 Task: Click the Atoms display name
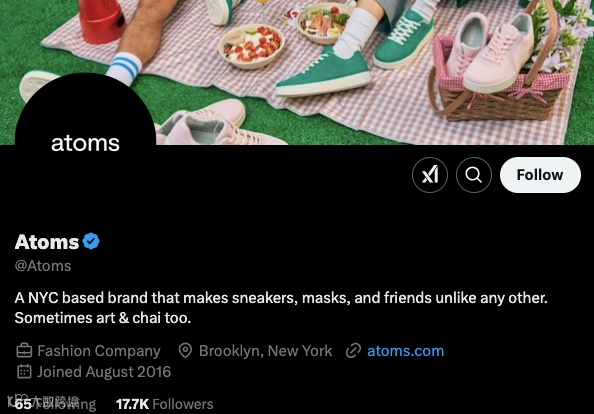click(x=47, y=242)
